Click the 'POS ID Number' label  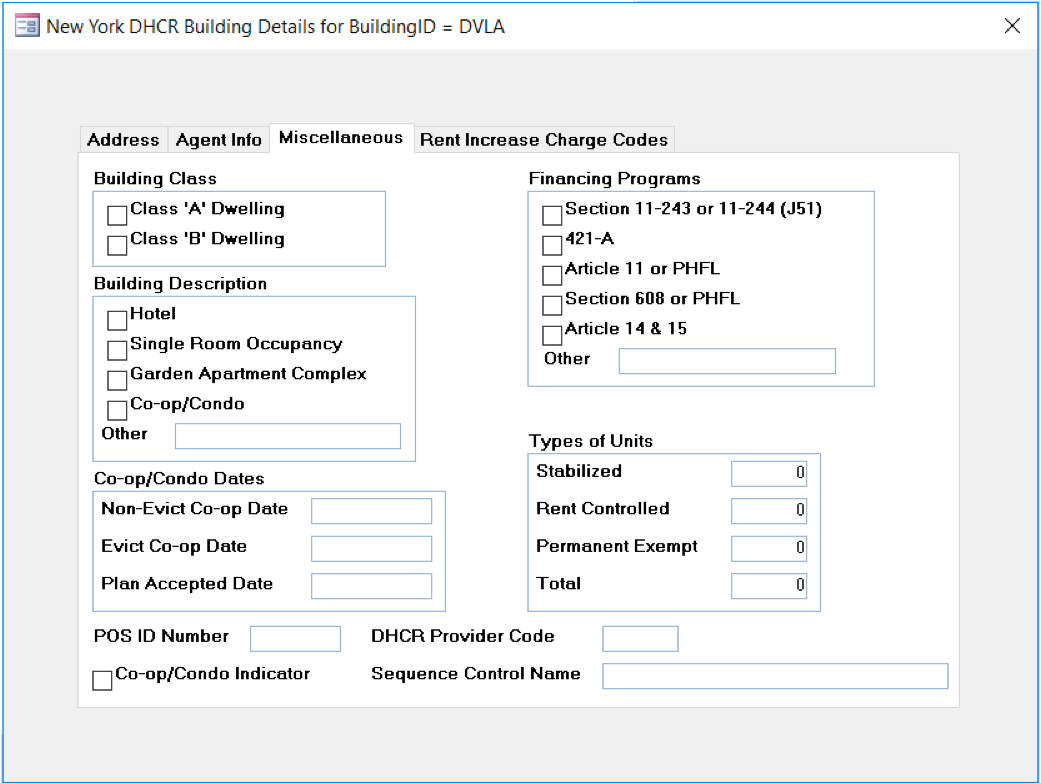pos(161,636)
